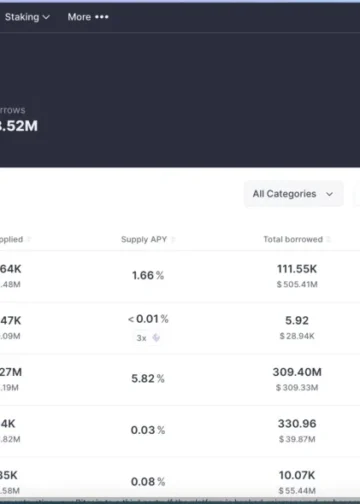Click the 10.07K total borrowed value
This screenshot has width=360, height=504.
click(x=297, y=475)
